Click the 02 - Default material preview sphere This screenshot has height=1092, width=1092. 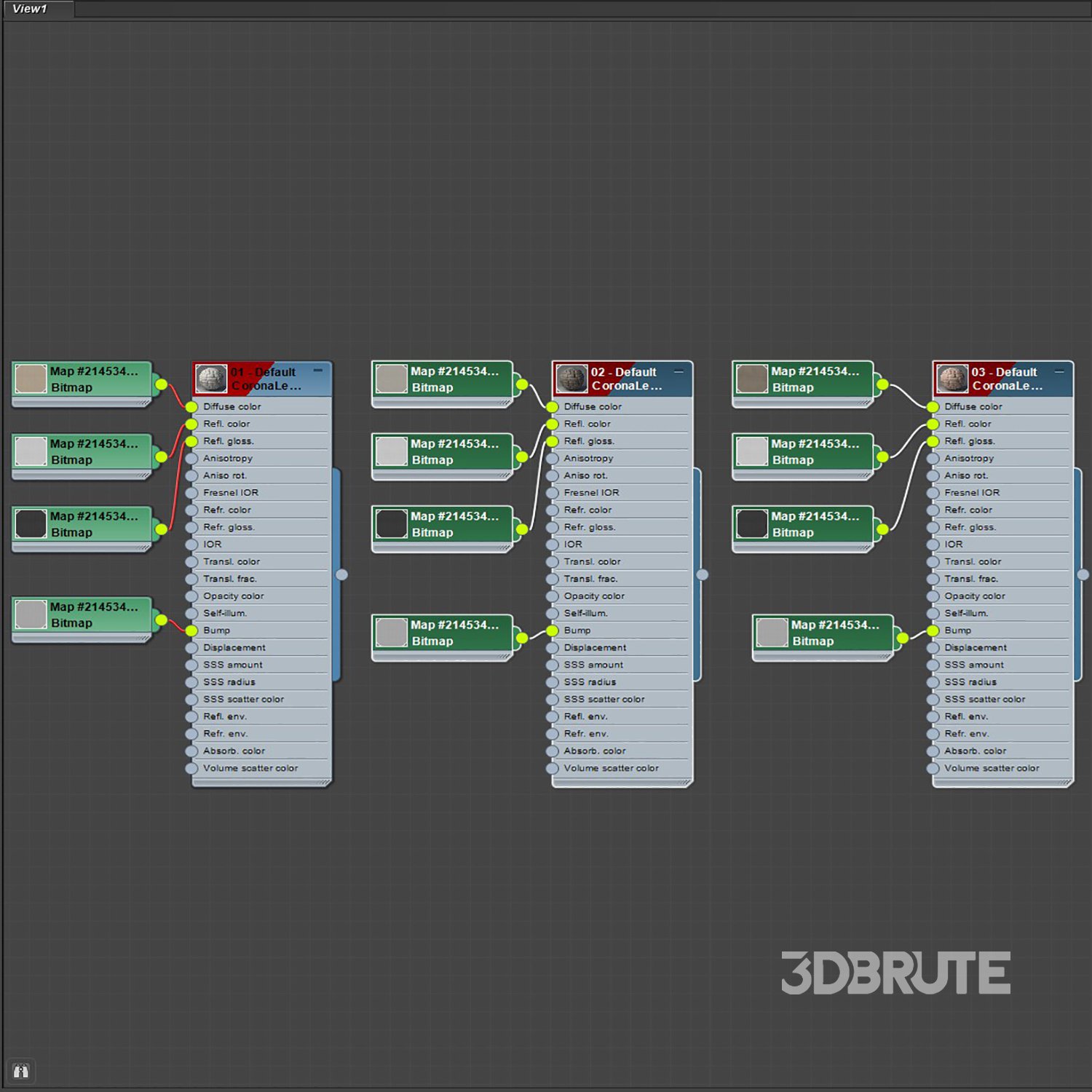[571, 379]
